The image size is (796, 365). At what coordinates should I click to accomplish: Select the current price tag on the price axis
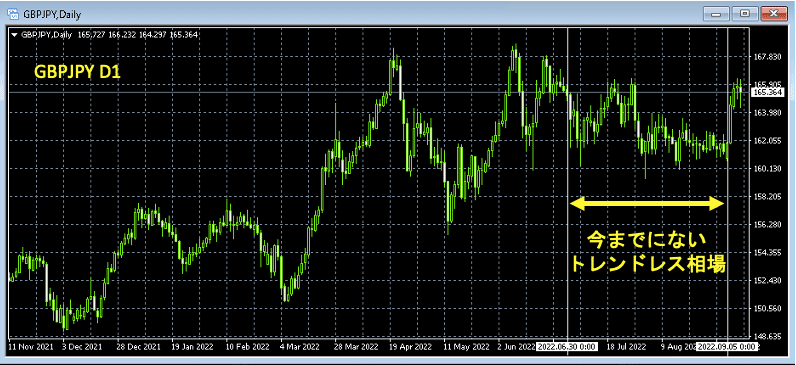coord(768,92)
